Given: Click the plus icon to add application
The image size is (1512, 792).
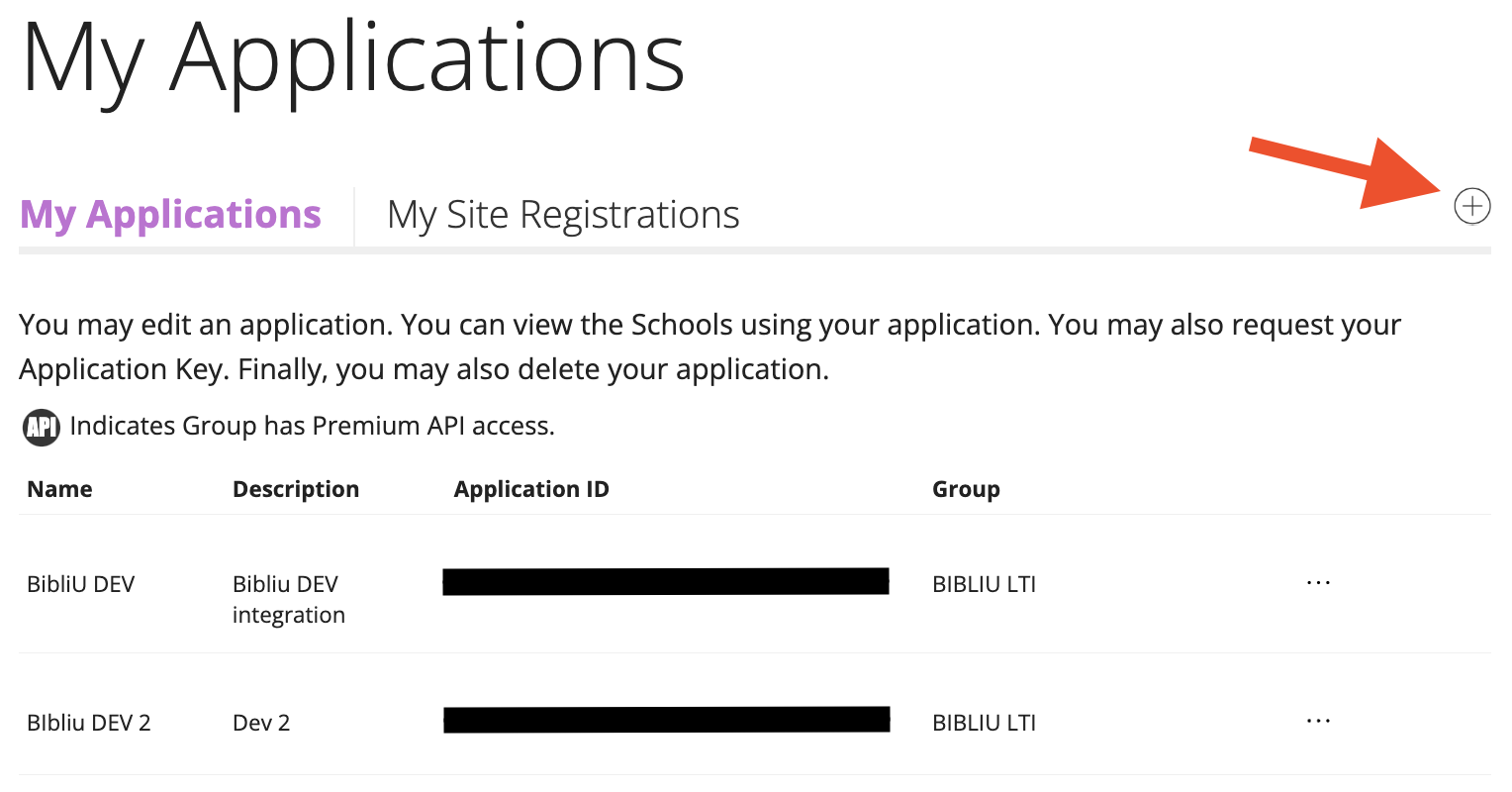Looking at the screenshot, I should pos(1471,206).
